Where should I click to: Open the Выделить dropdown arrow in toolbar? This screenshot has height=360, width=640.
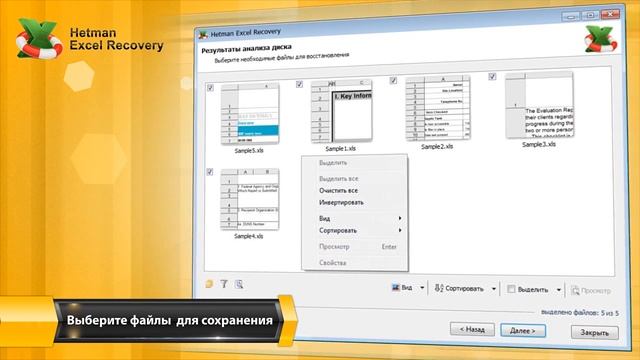pyautogui.click(x=558, y=290)
